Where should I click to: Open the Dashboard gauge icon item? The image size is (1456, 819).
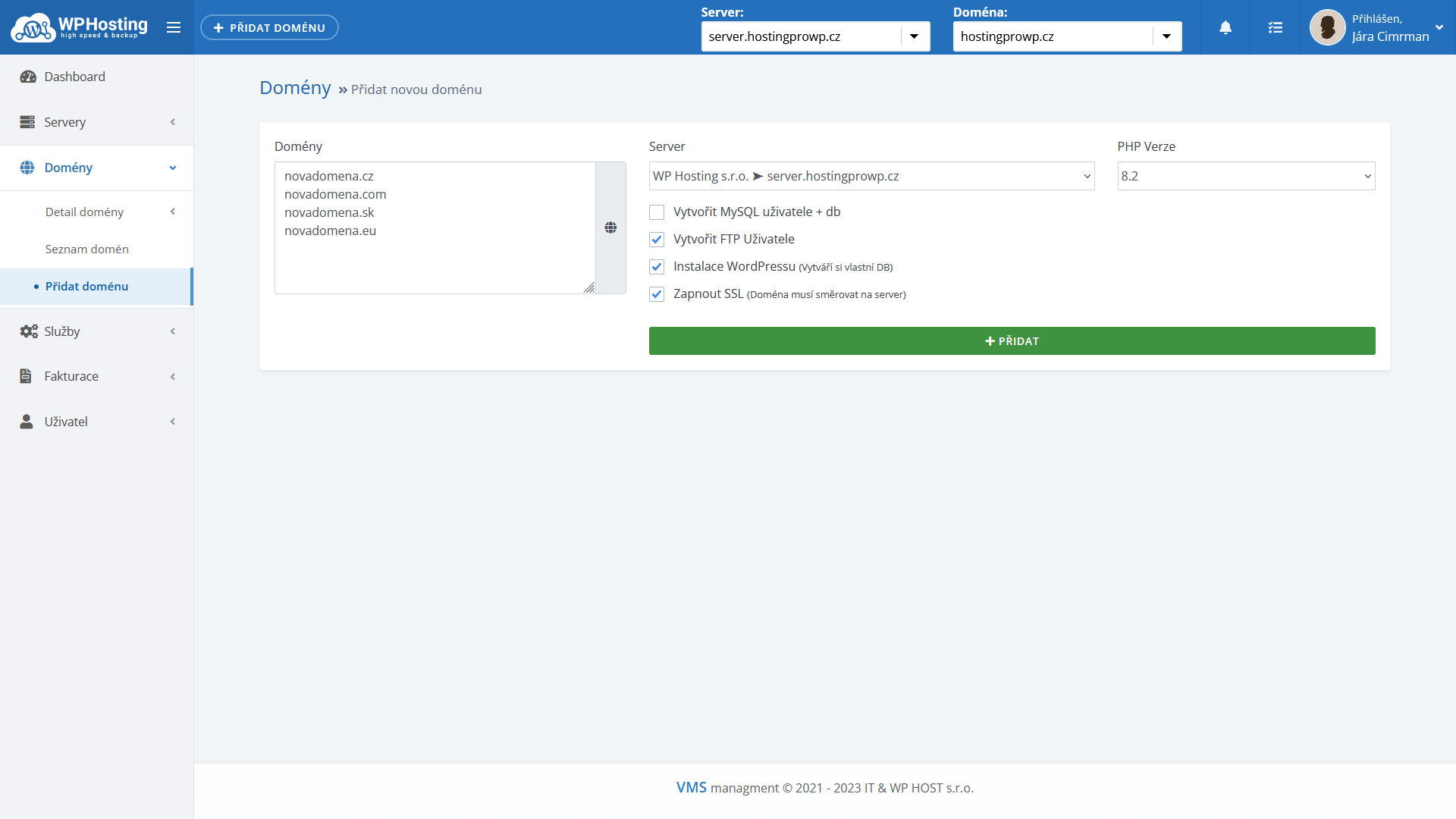tap(28, 77)
